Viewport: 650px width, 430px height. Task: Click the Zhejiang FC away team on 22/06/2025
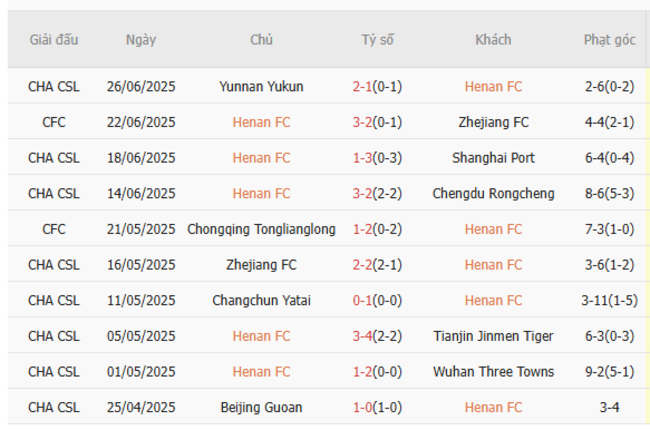[x=493, y=122]
